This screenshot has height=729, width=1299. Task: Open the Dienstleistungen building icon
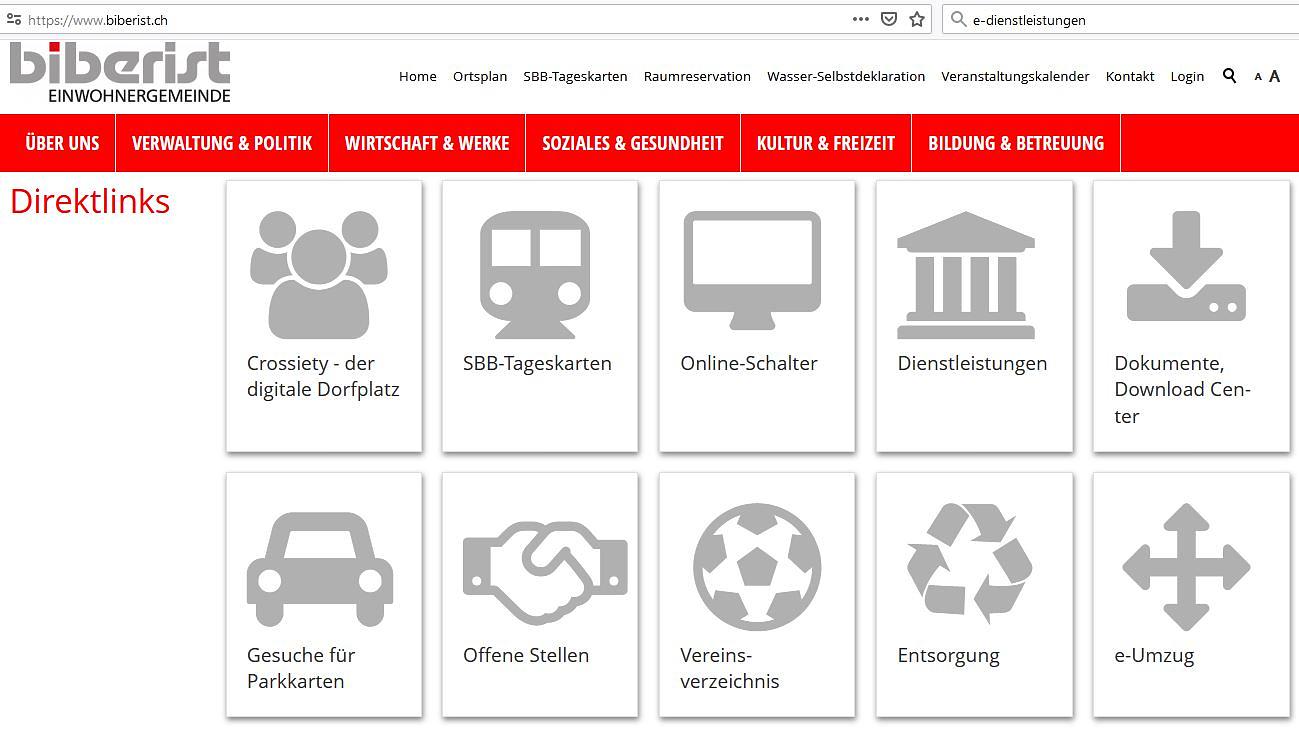(x=966, y=274)
